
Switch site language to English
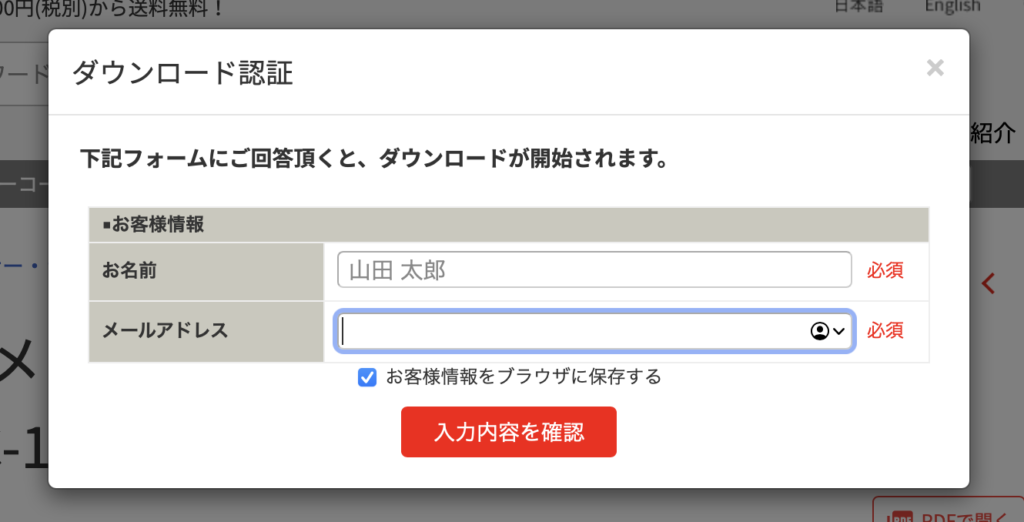952,6
